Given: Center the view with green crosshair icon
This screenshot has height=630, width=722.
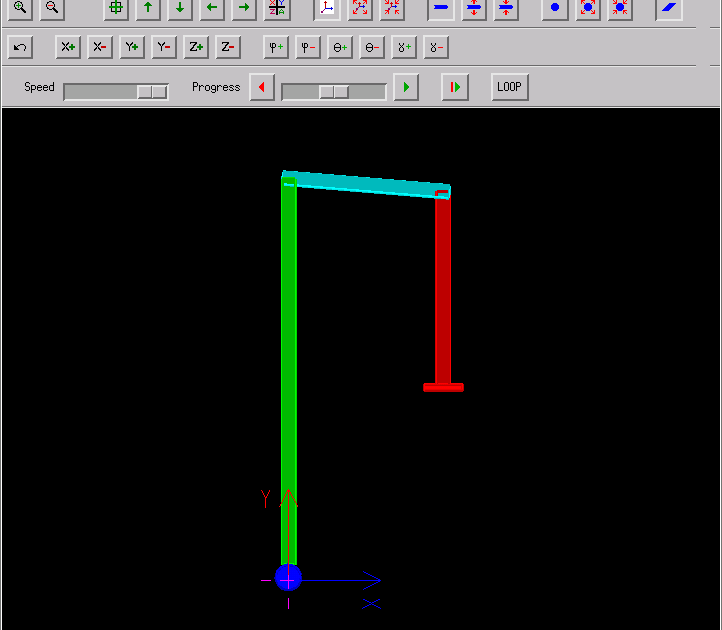Looking at the screenshot, I should [116, 7].
